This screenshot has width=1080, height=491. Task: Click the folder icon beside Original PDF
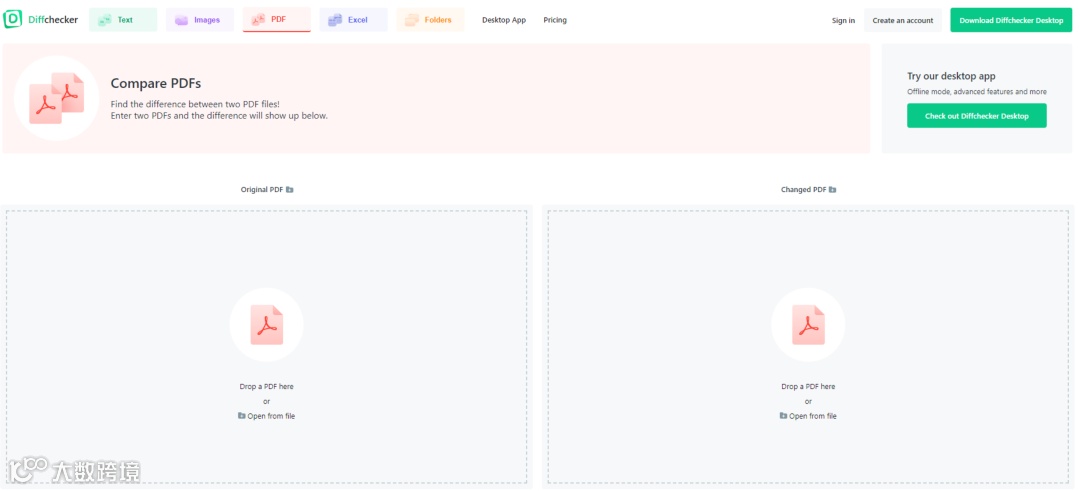[290, 189]
